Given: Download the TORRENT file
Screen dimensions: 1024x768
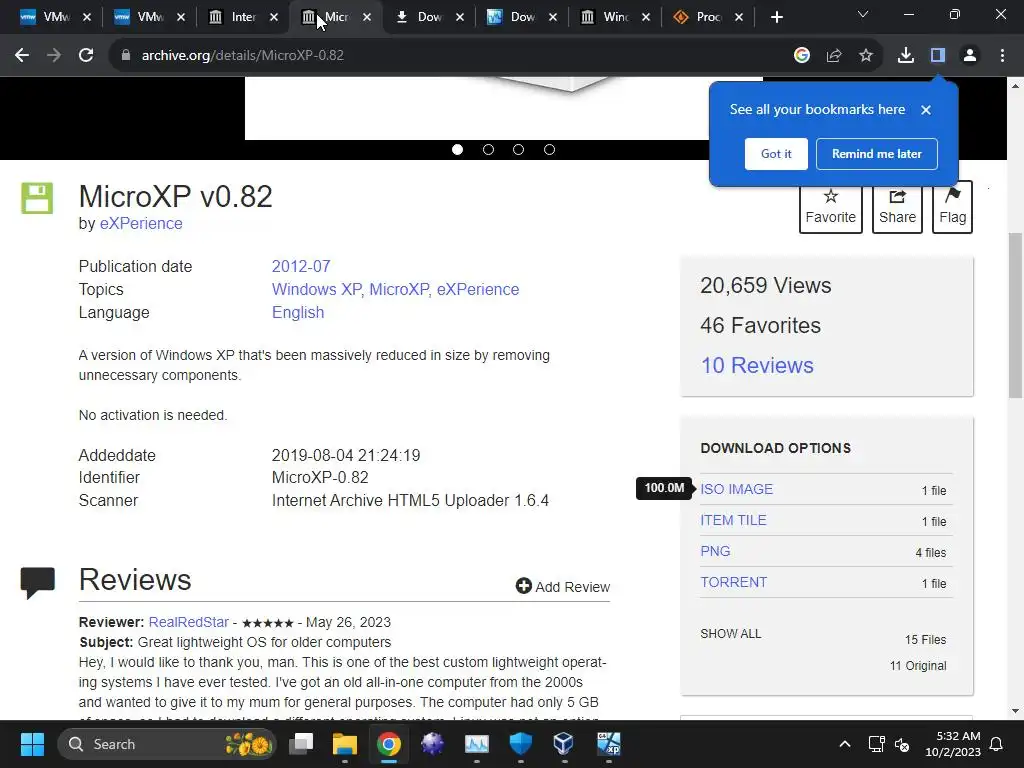Looking at the screenshot, I should click(733, 583).
